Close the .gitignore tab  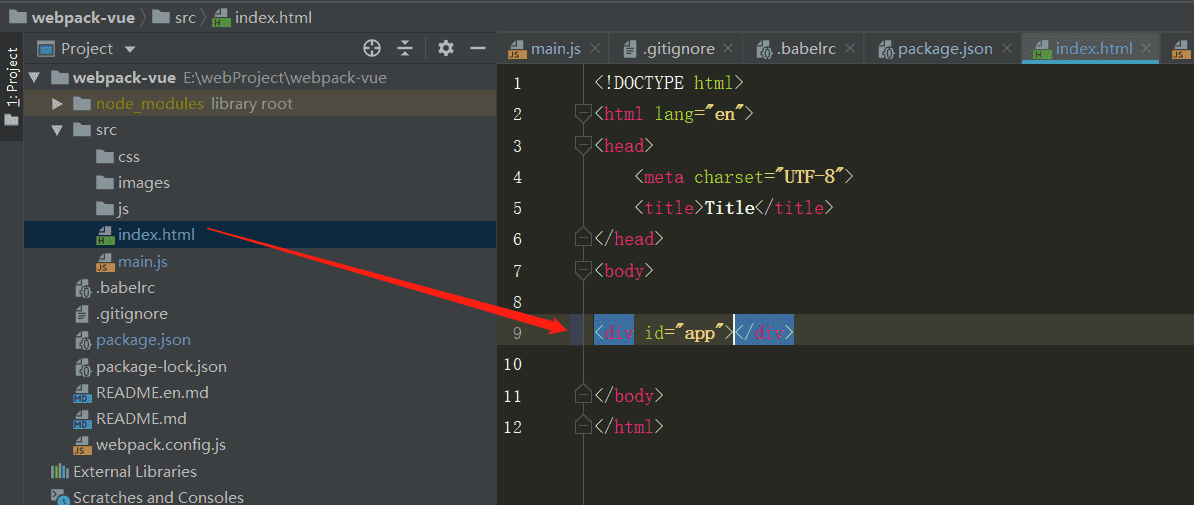(x=728, y=49)
